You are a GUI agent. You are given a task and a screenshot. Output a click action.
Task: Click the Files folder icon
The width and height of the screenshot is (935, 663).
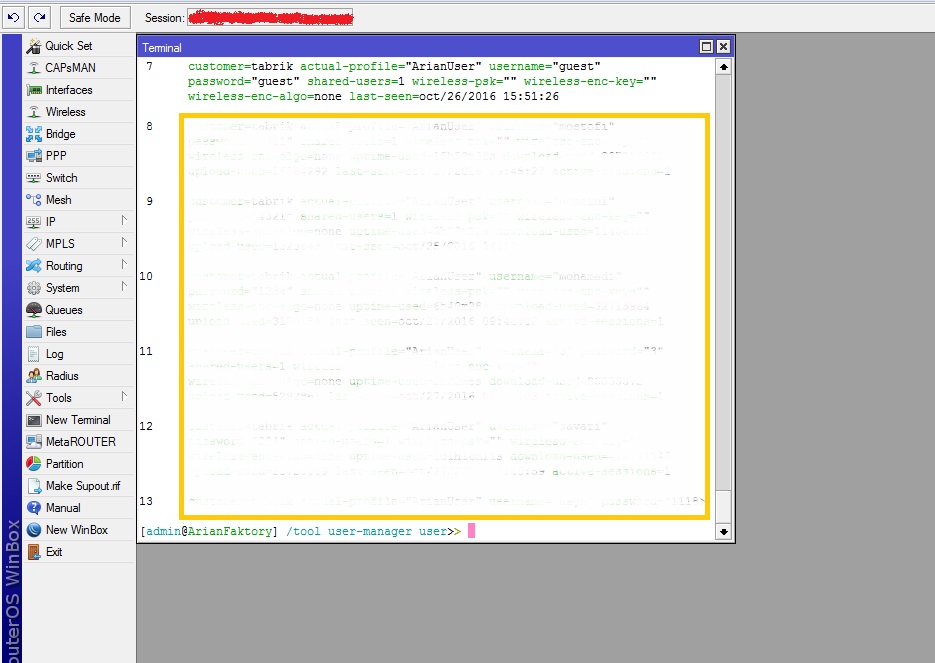point(34,332)
